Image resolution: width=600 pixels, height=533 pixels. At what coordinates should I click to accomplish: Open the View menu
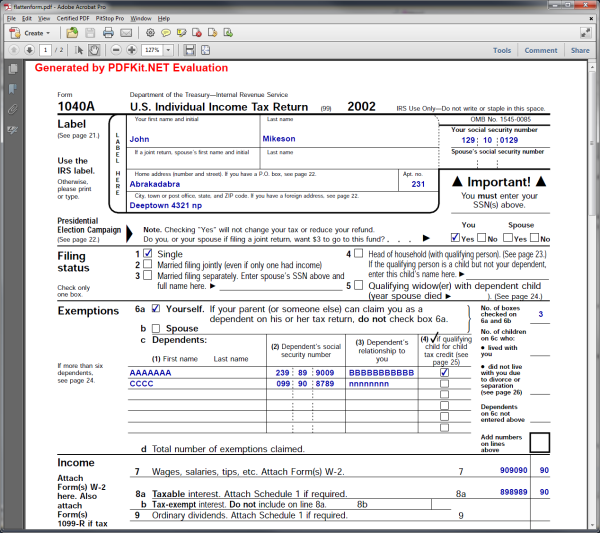(x=44, y=18)
